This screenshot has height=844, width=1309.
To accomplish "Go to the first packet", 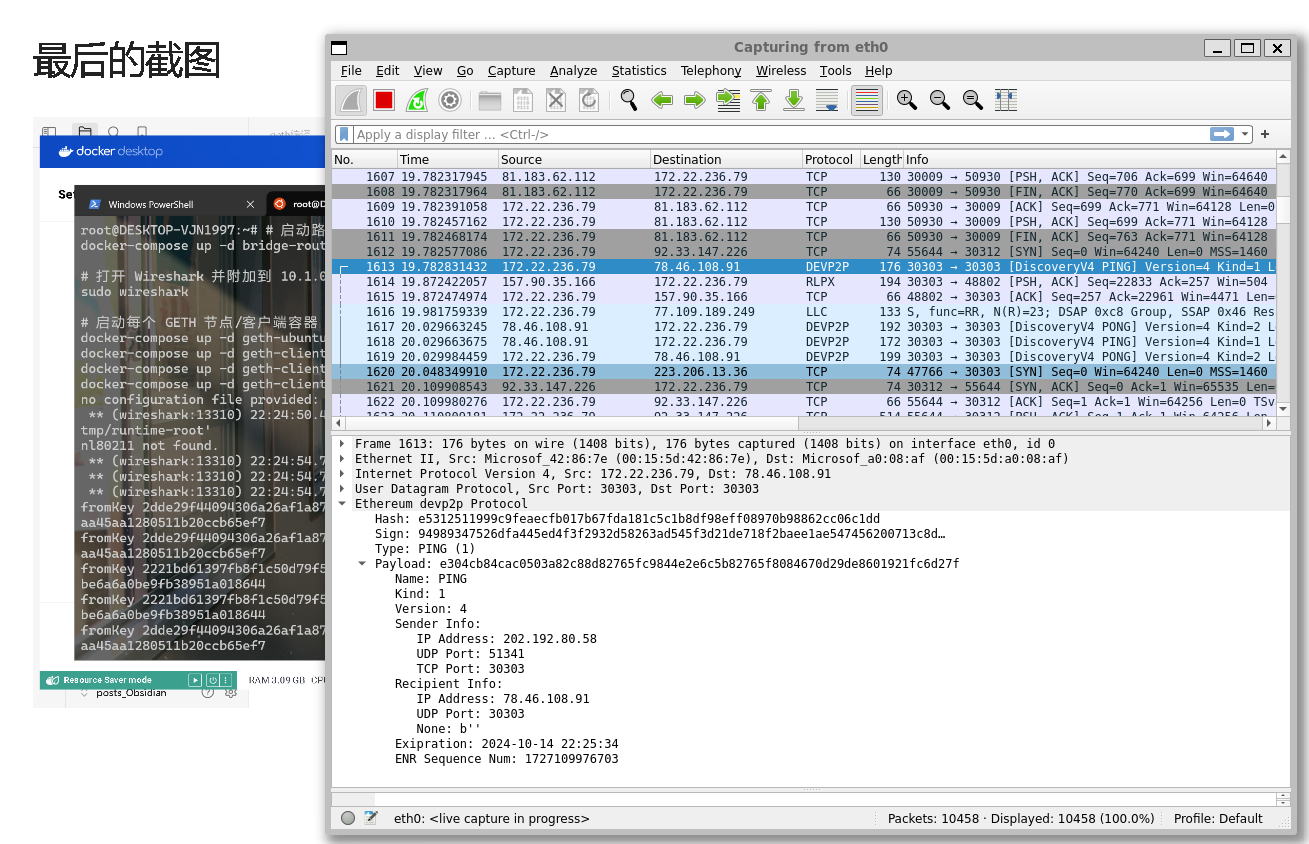I will [x=761, y=100].
